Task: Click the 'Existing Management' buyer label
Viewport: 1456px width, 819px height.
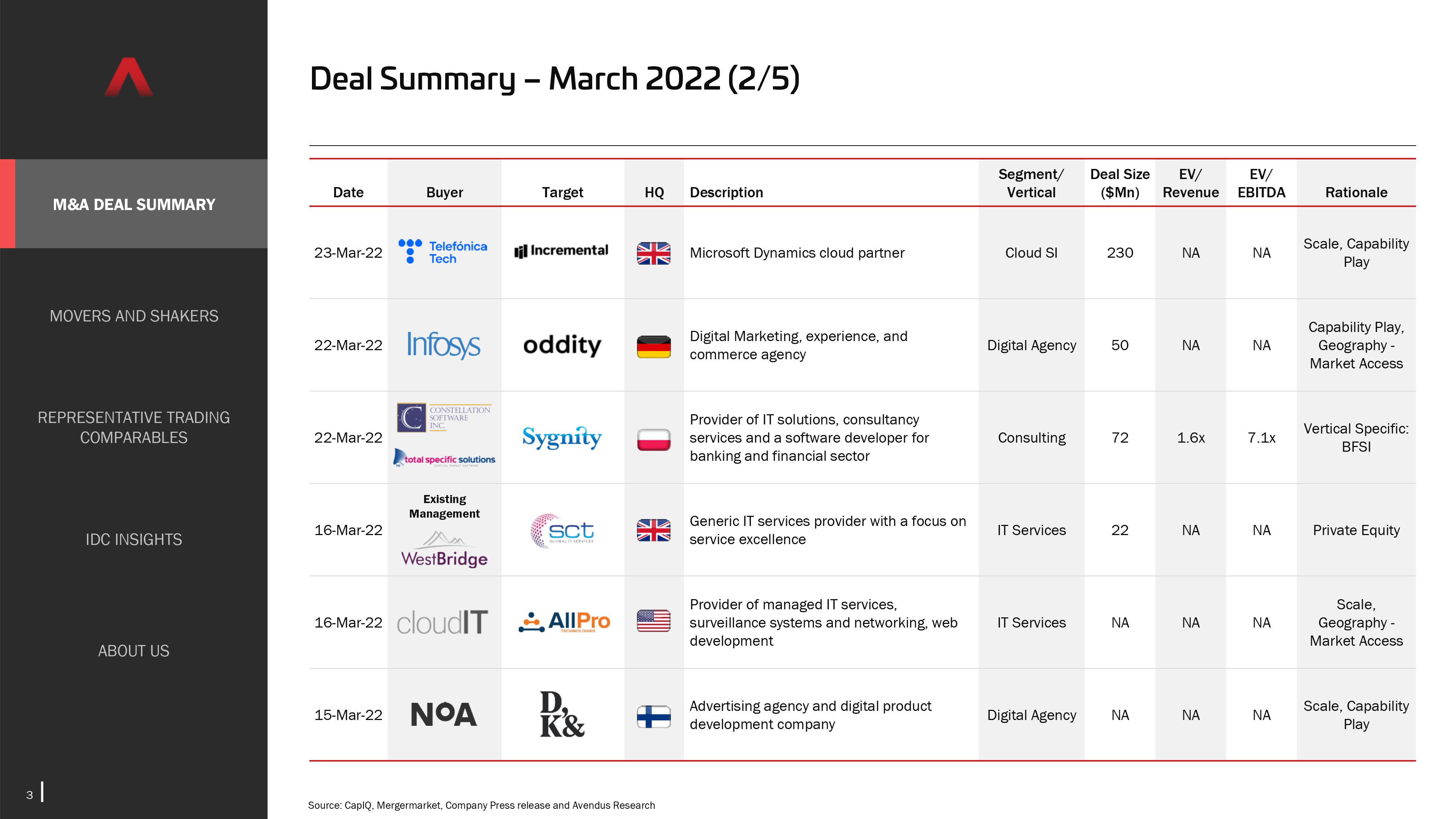Action: [444, 506]
